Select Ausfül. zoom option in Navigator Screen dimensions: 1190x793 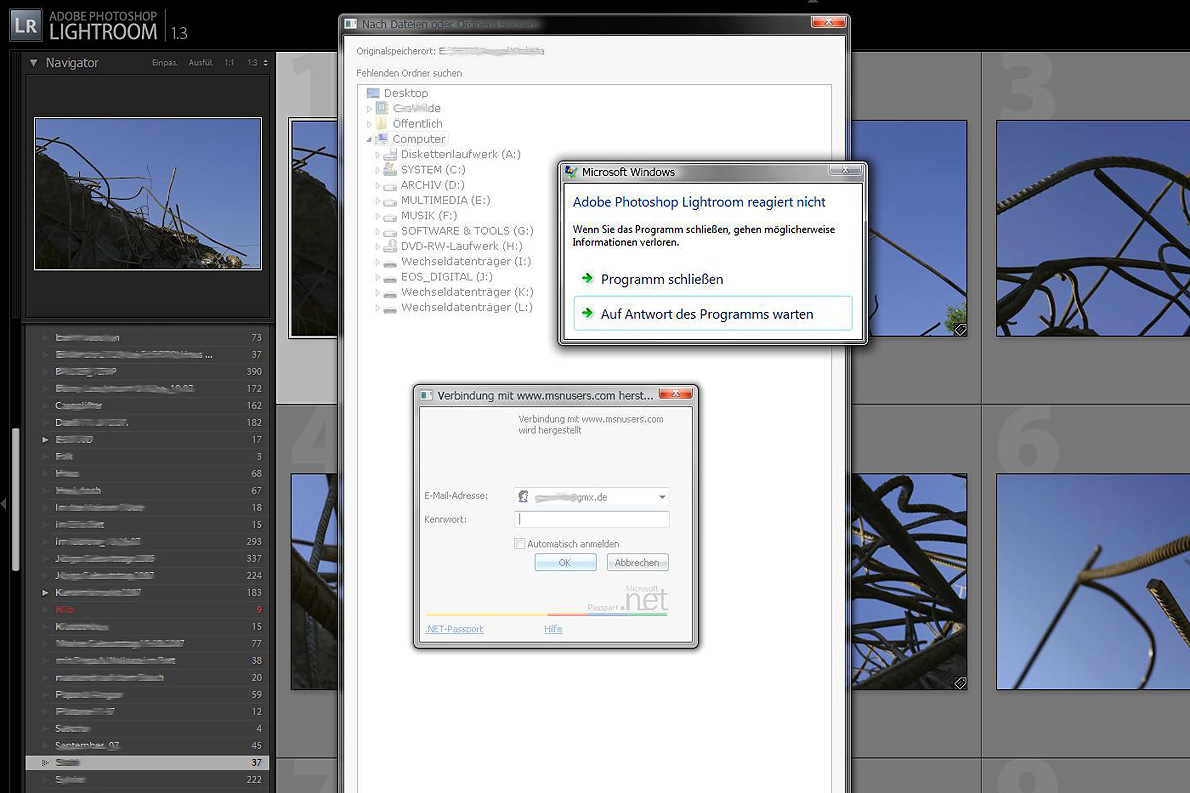tap(201, 63)
